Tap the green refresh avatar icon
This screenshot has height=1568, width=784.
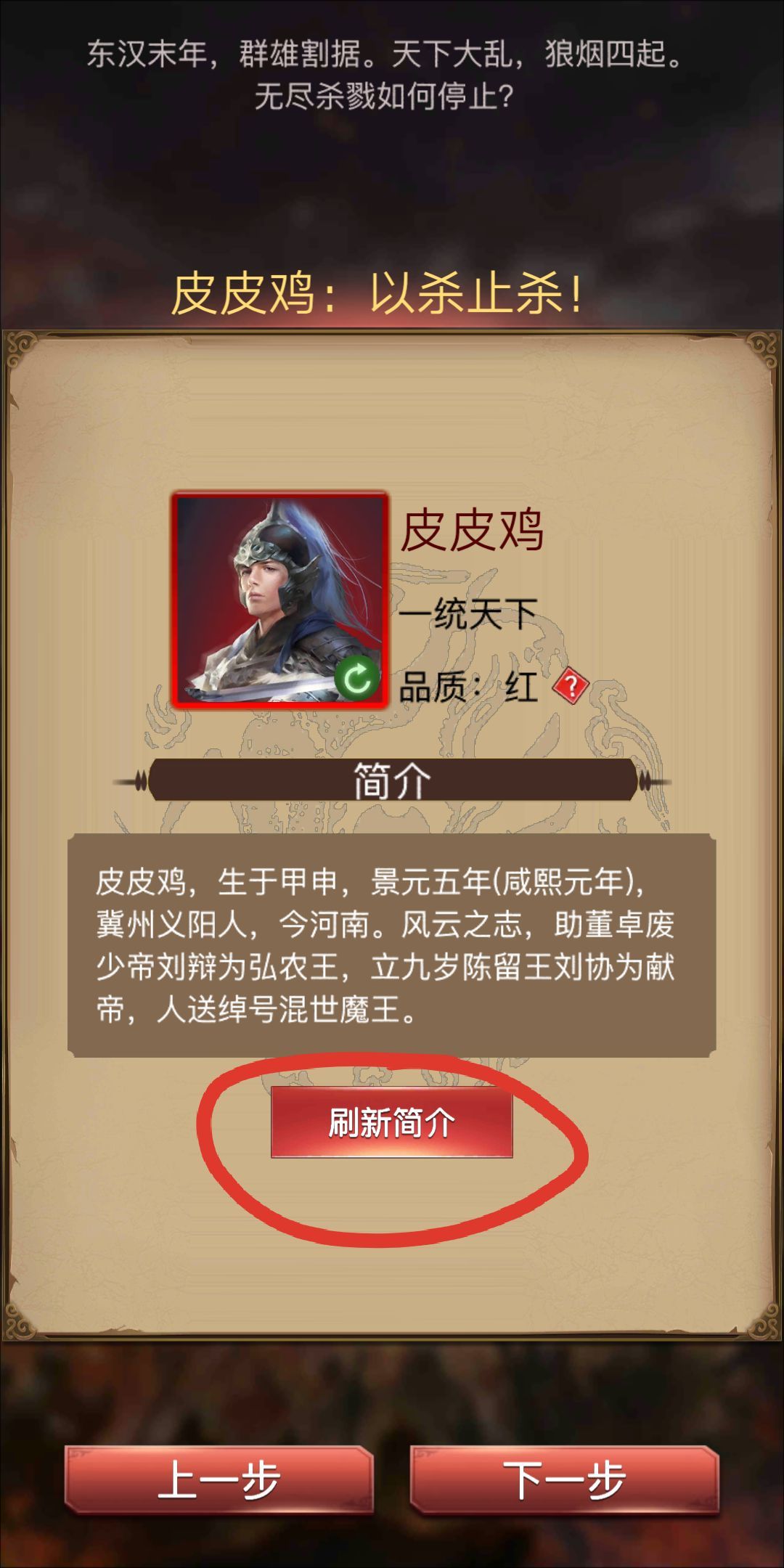(357, 679)
